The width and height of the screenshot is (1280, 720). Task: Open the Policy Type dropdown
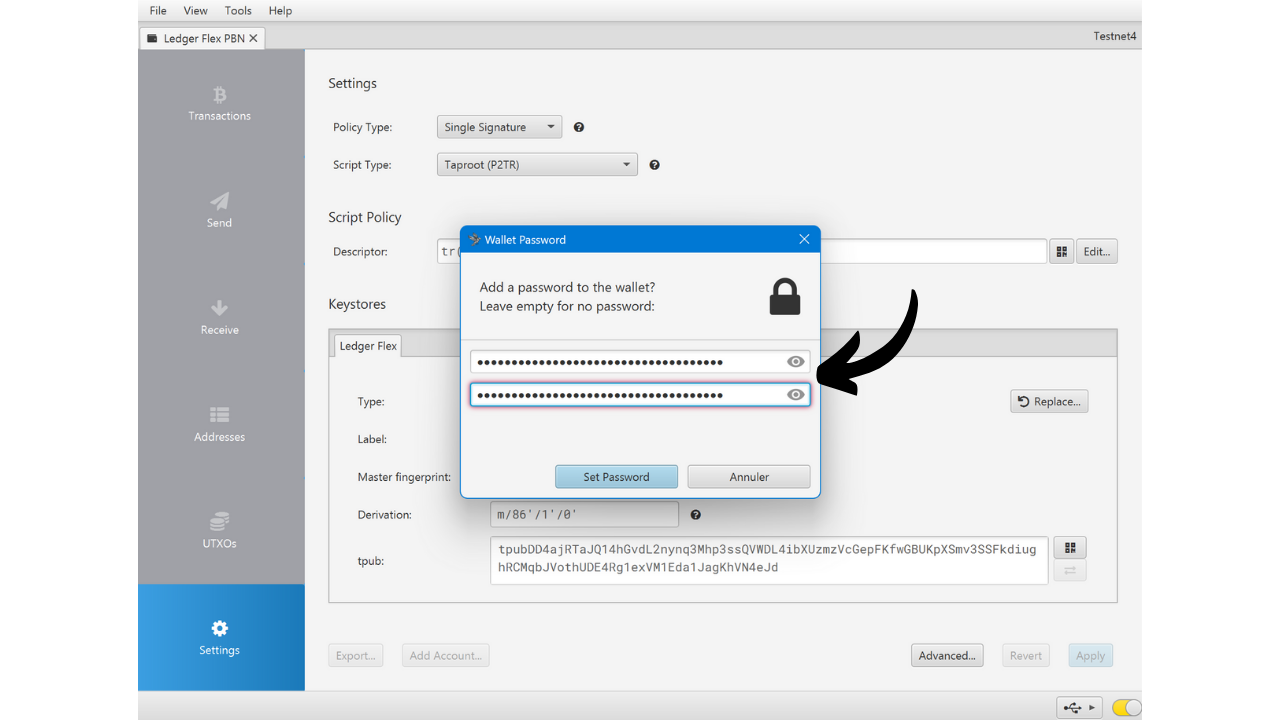pyautogui.click(x=500, y=127)
